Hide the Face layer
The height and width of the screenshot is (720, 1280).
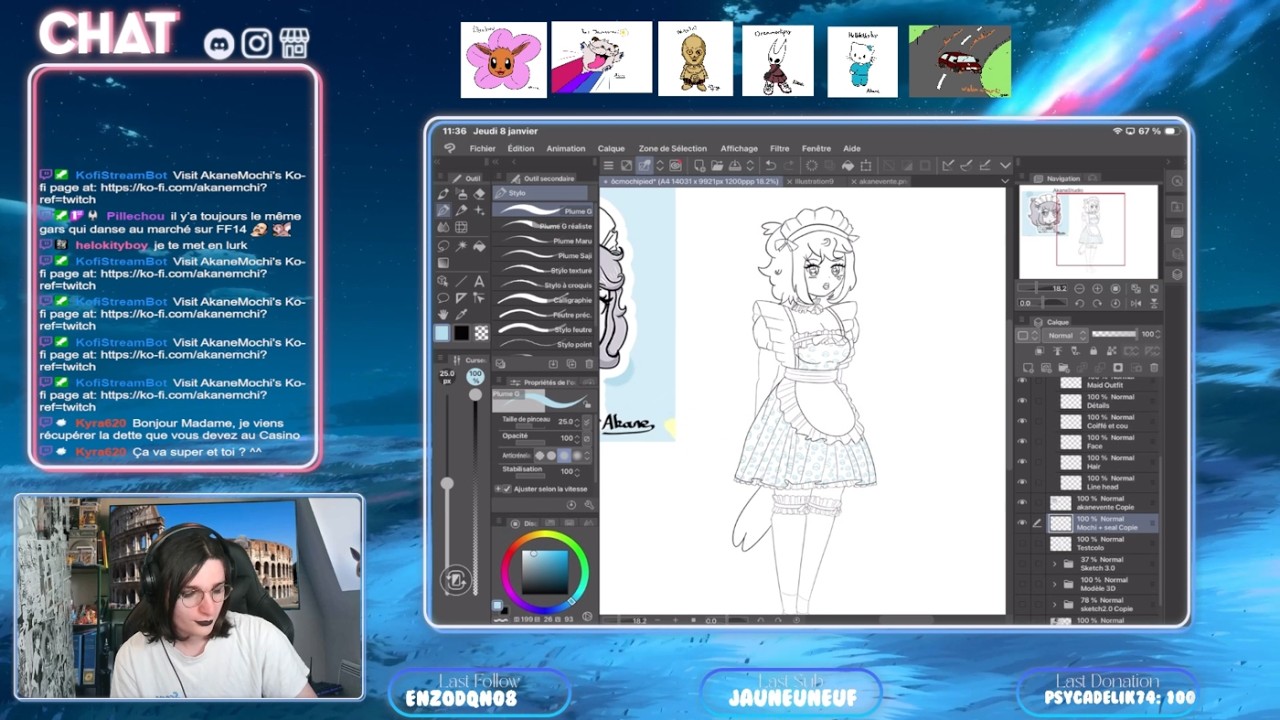point(1022,441)
